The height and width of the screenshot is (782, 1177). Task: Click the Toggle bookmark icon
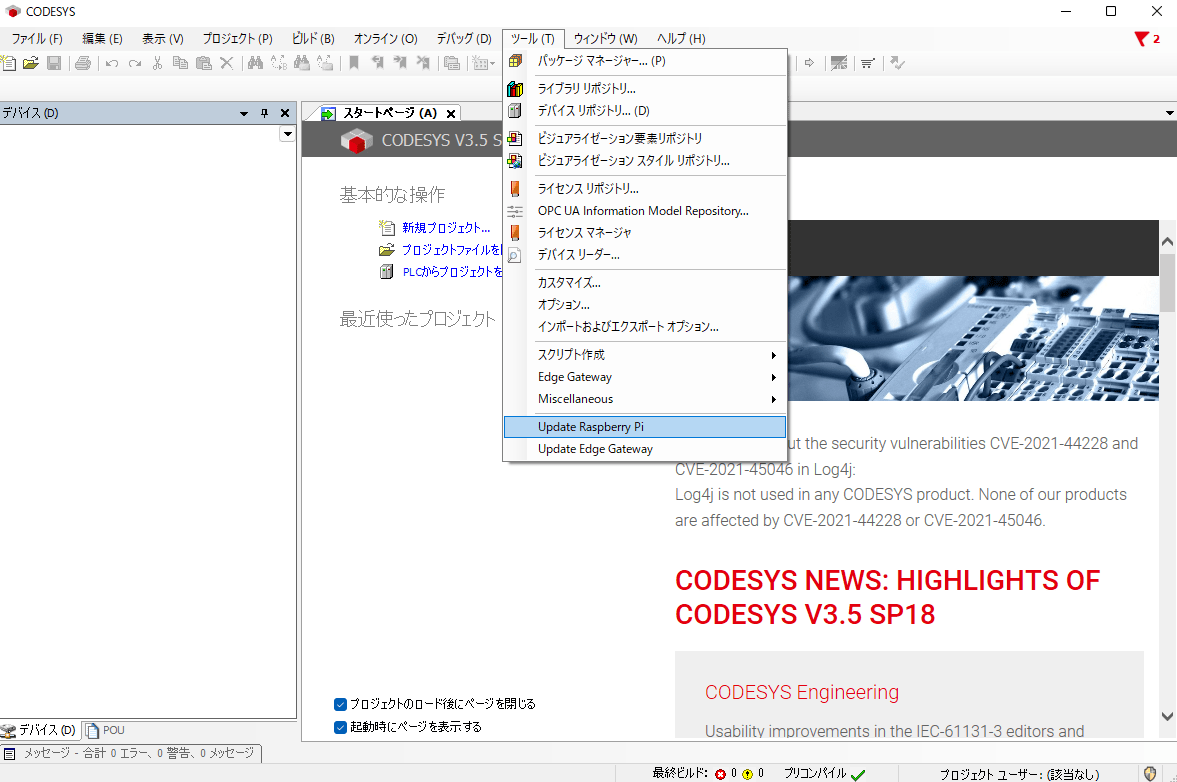(x=354, y=63)
